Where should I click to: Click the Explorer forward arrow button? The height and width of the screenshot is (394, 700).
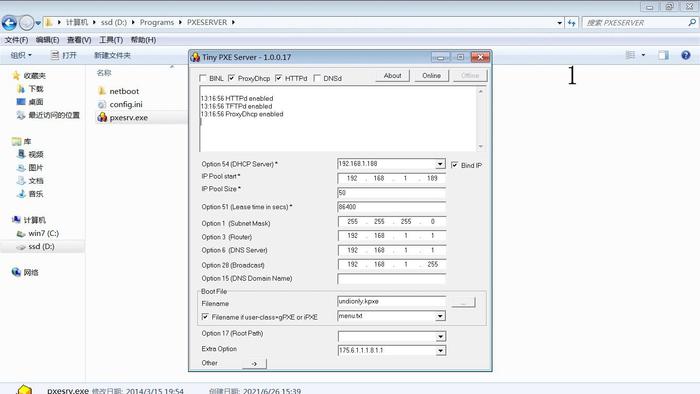click(27, 22)
